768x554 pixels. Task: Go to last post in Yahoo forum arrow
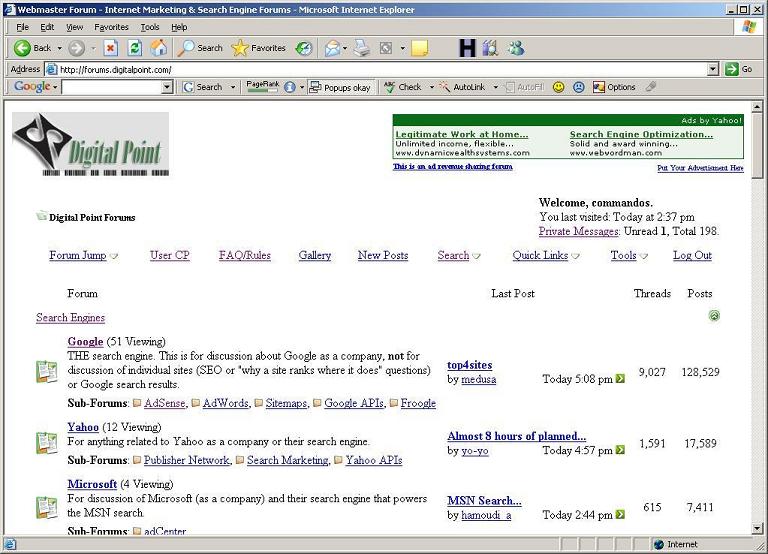(x=620, y=450)
